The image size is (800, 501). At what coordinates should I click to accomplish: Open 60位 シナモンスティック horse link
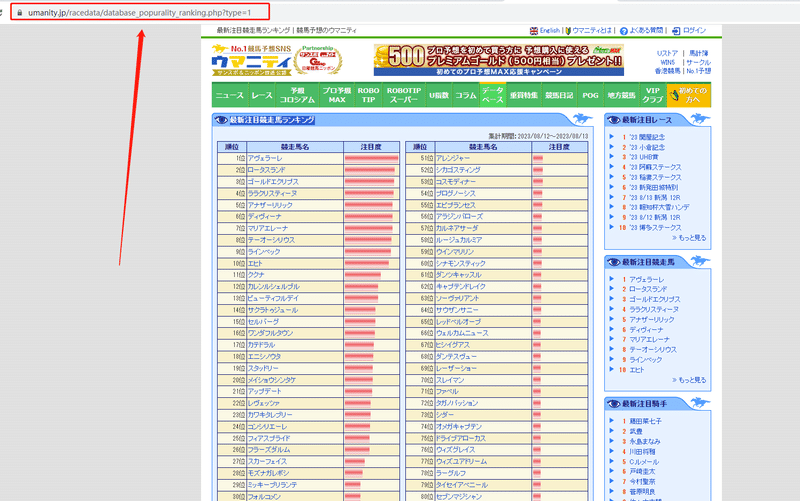pos(461,263)
